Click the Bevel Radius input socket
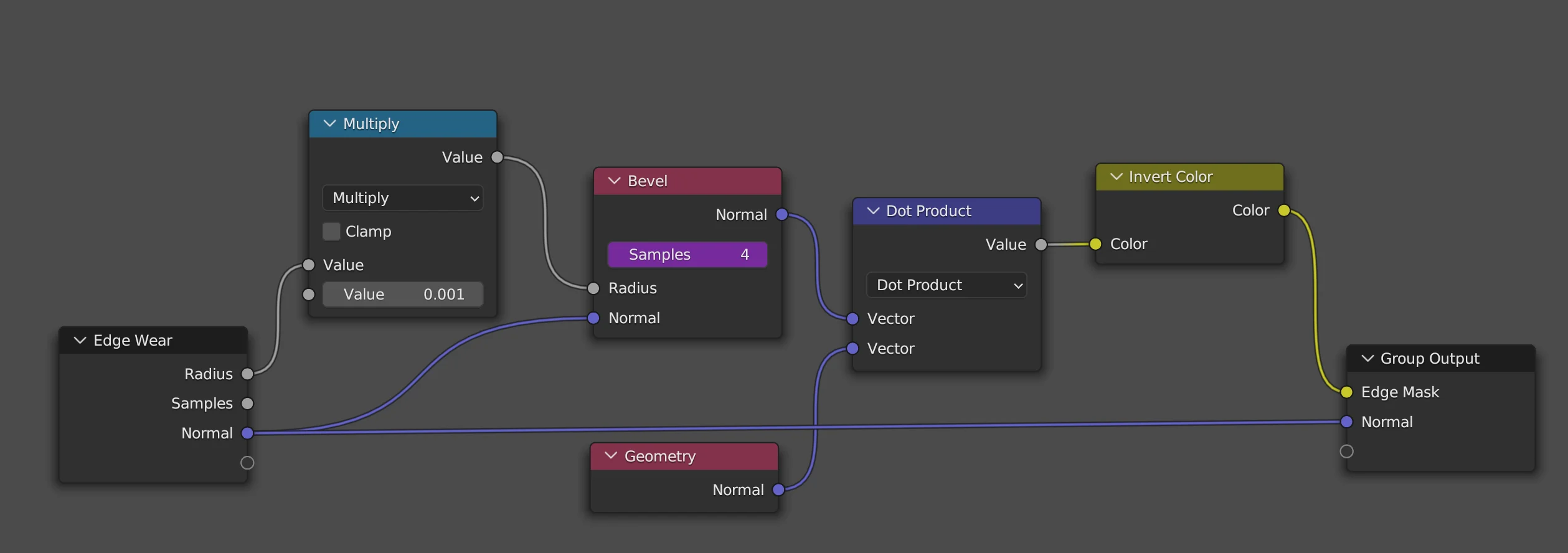This screenshot has height=553, width=1568. click(593, 288)
